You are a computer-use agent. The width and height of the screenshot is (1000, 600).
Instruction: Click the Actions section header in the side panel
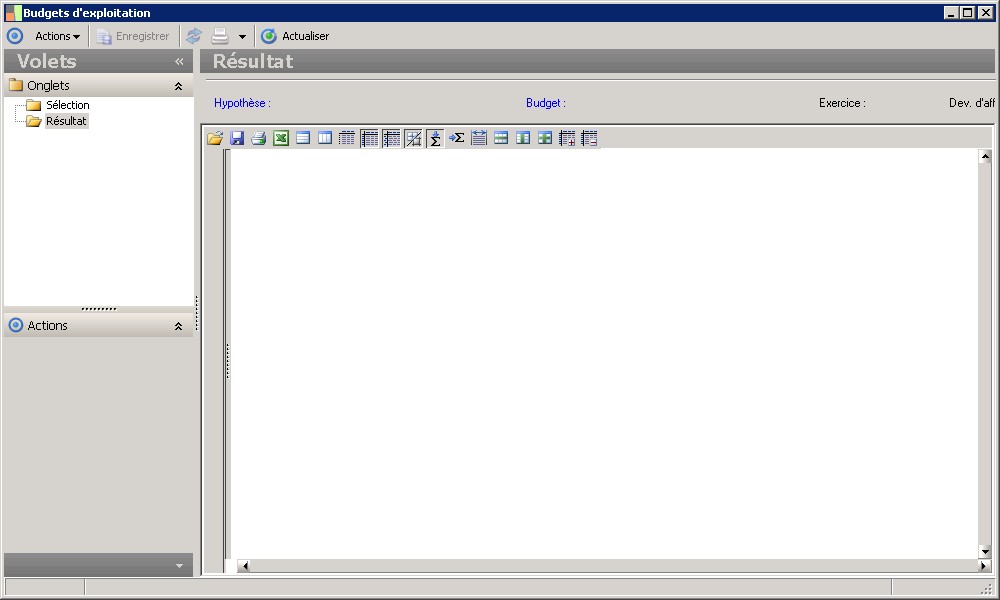point(98,326)
